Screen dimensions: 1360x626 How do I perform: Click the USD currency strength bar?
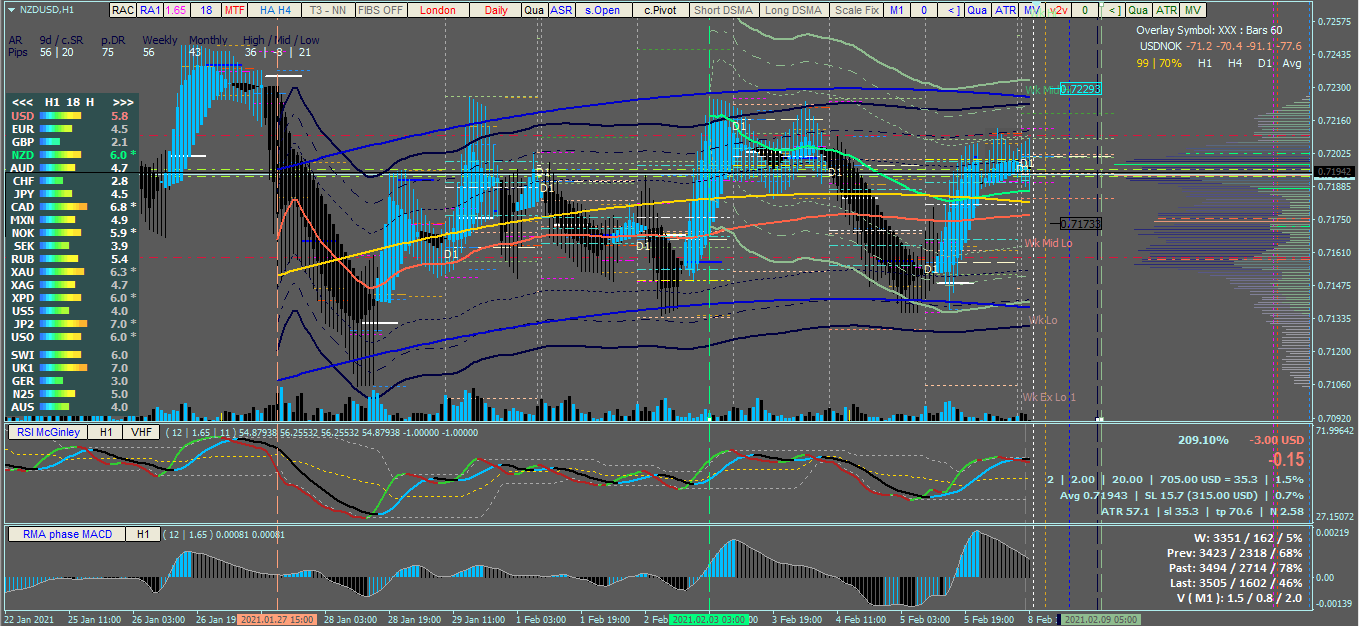(61, 116)
